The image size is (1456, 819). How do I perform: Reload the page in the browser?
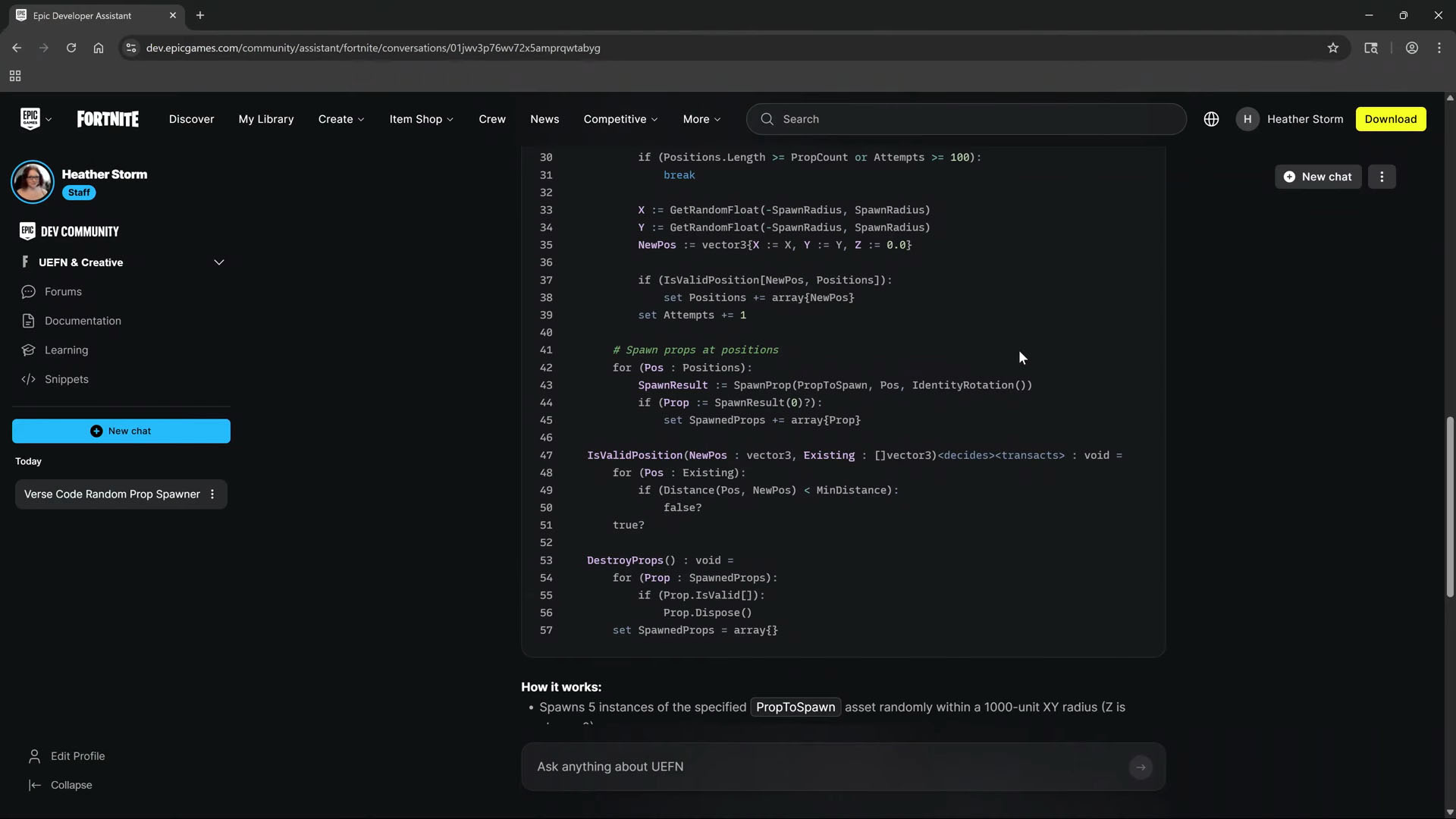click(71, 48)
